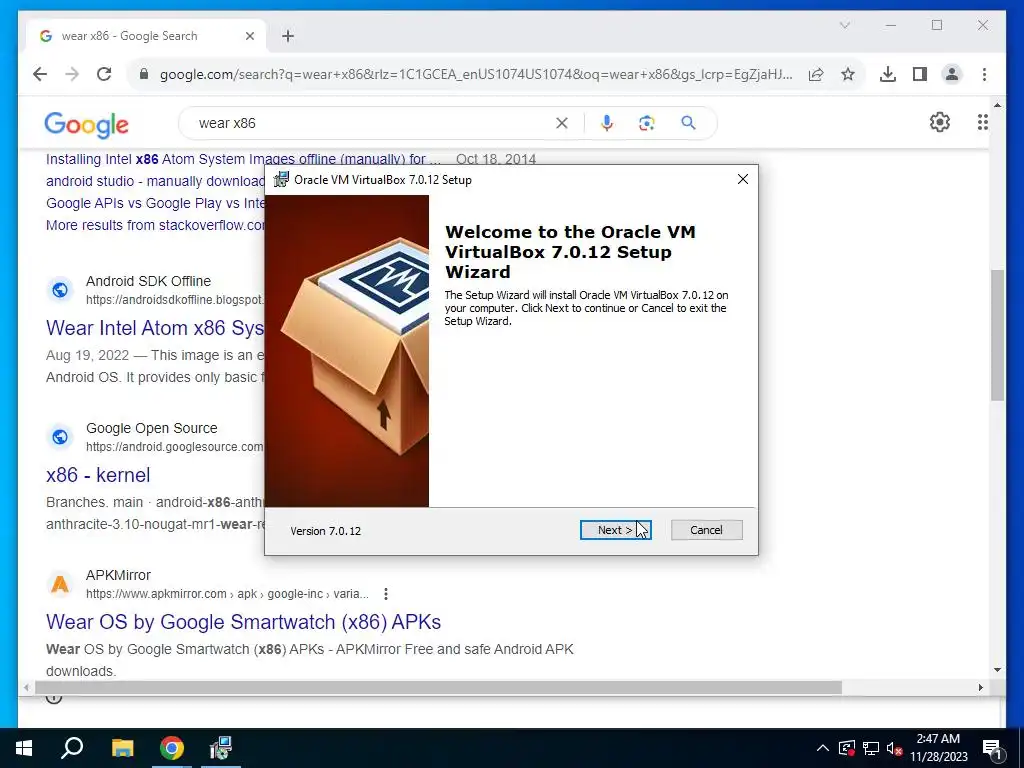This screenshot has height=768, width=1024.
Task: Open Chrome profile menu
Action: pos(952,74)
